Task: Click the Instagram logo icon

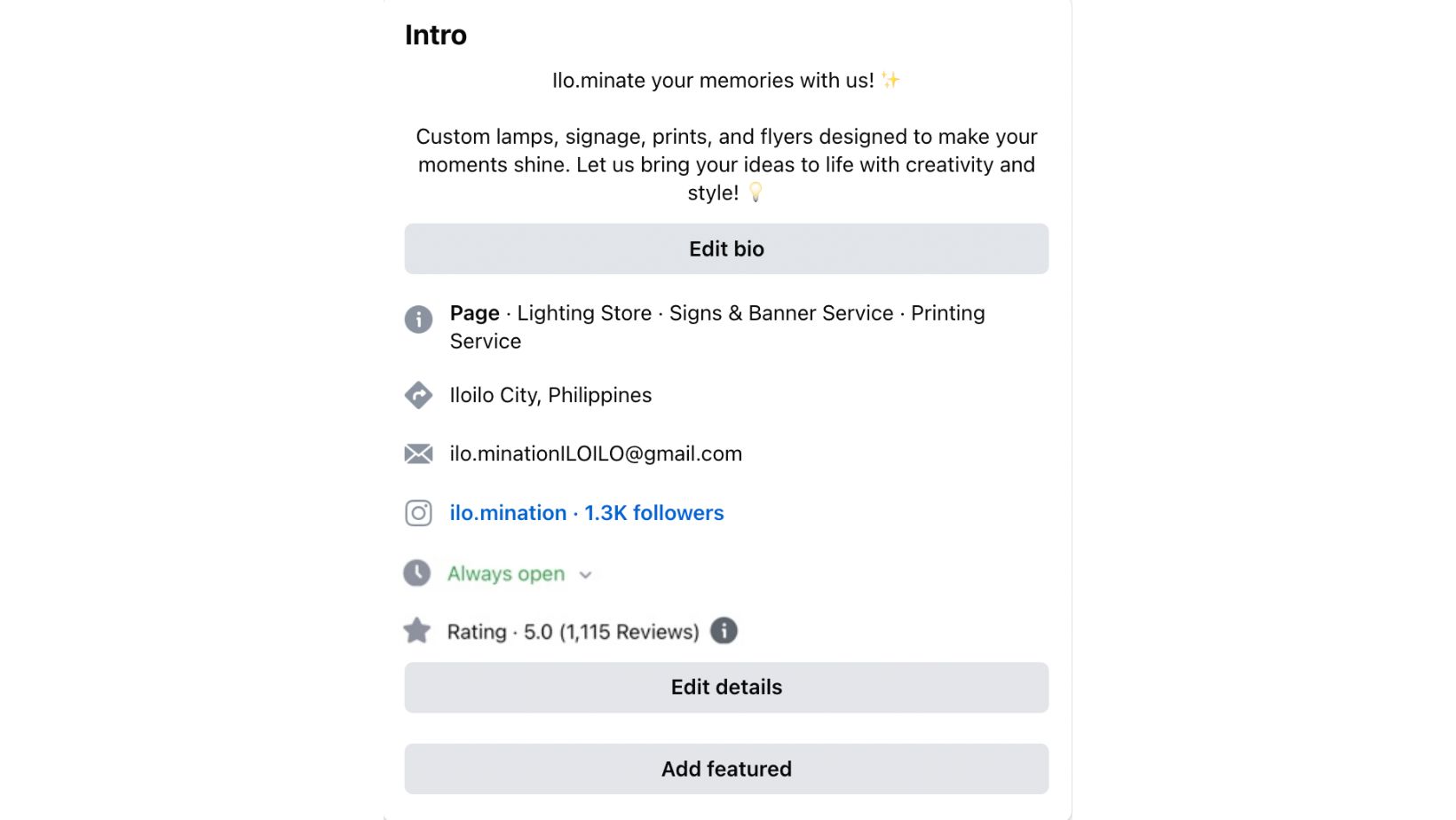Action: (x=418, y=513)
